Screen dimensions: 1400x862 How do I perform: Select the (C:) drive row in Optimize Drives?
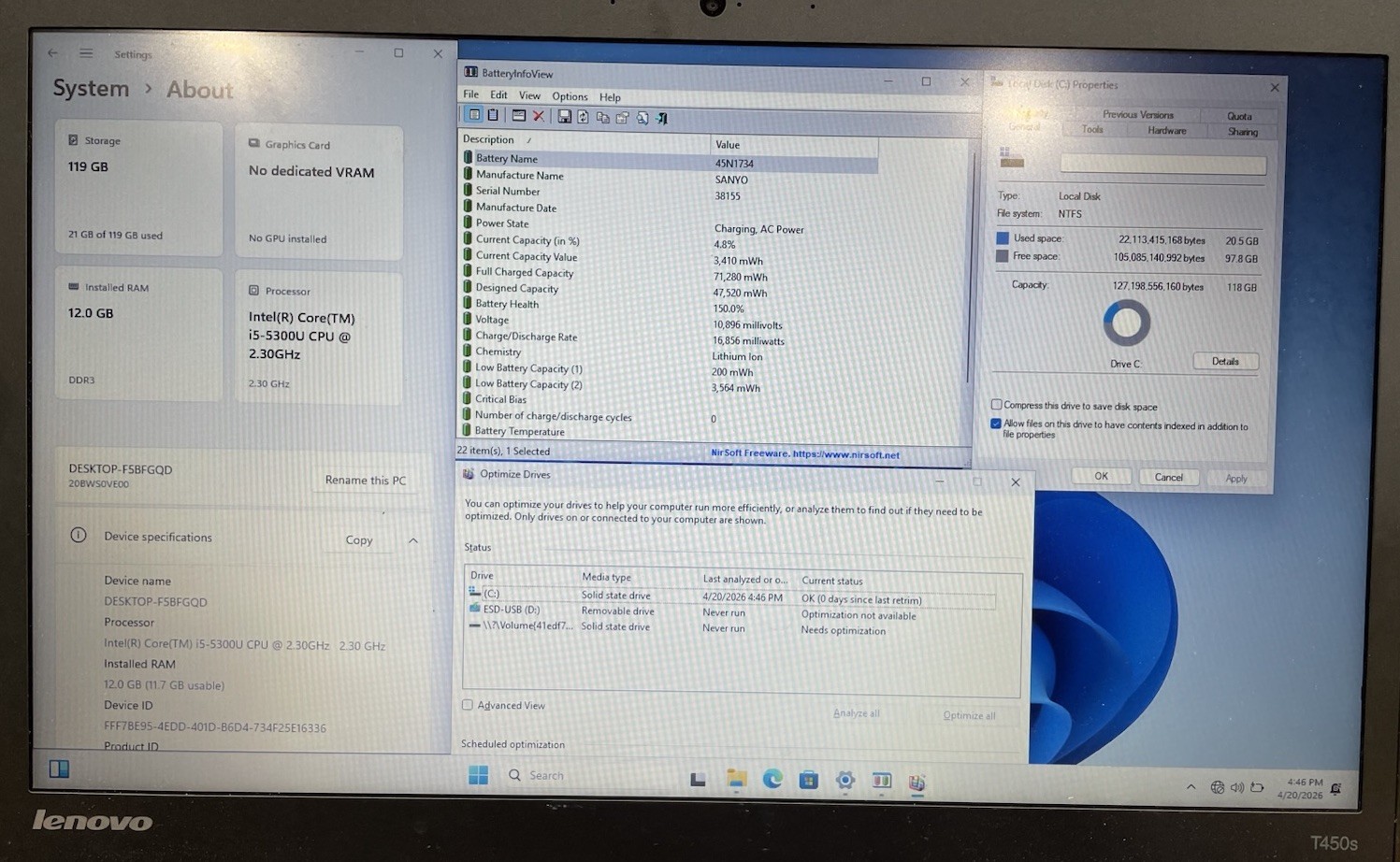(x=729, y=596)
